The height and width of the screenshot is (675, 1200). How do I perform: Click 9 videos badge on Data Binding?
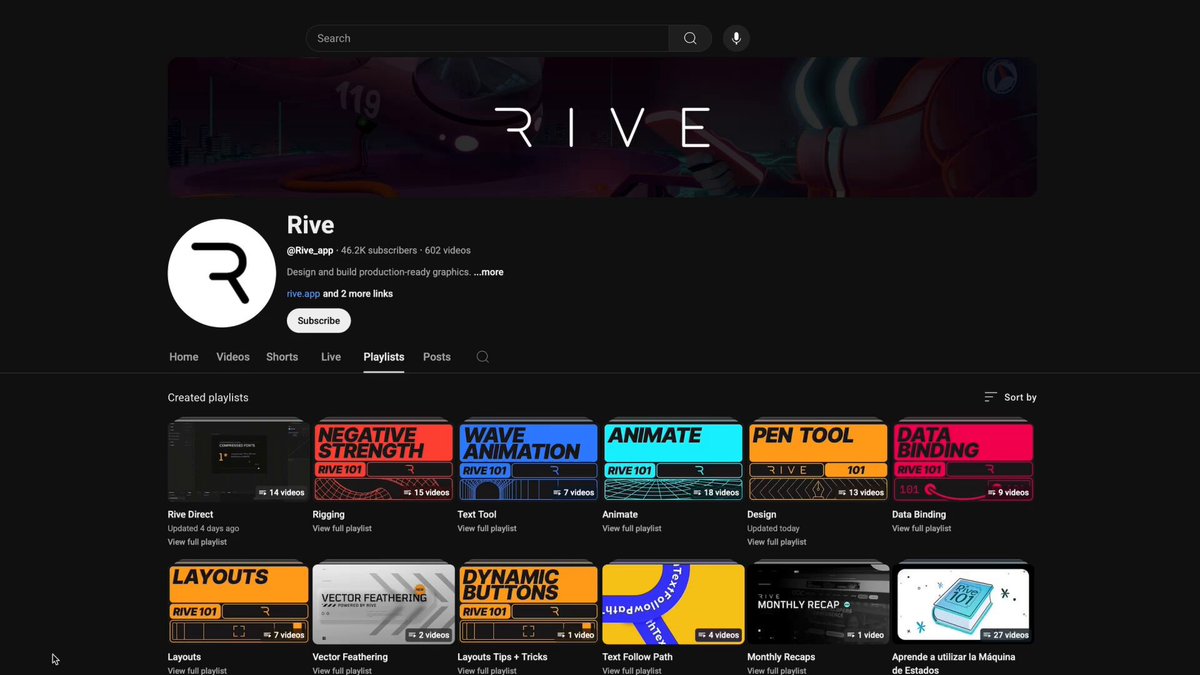pyautogui.click(x=1009, y=492)
